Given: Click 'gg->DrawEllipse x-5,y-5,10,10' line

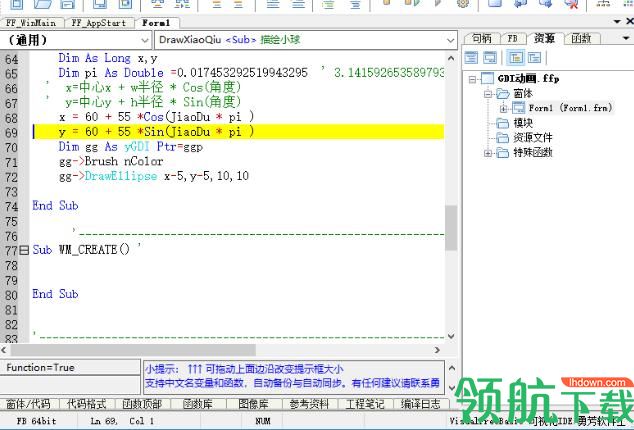Looking at the screenshot, I should coord(154,176).
